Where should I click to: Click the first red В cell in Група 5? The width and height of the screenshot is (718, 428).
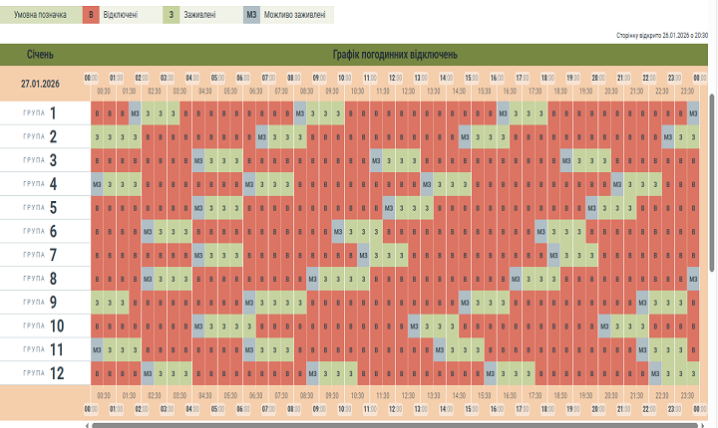[97, 208]
